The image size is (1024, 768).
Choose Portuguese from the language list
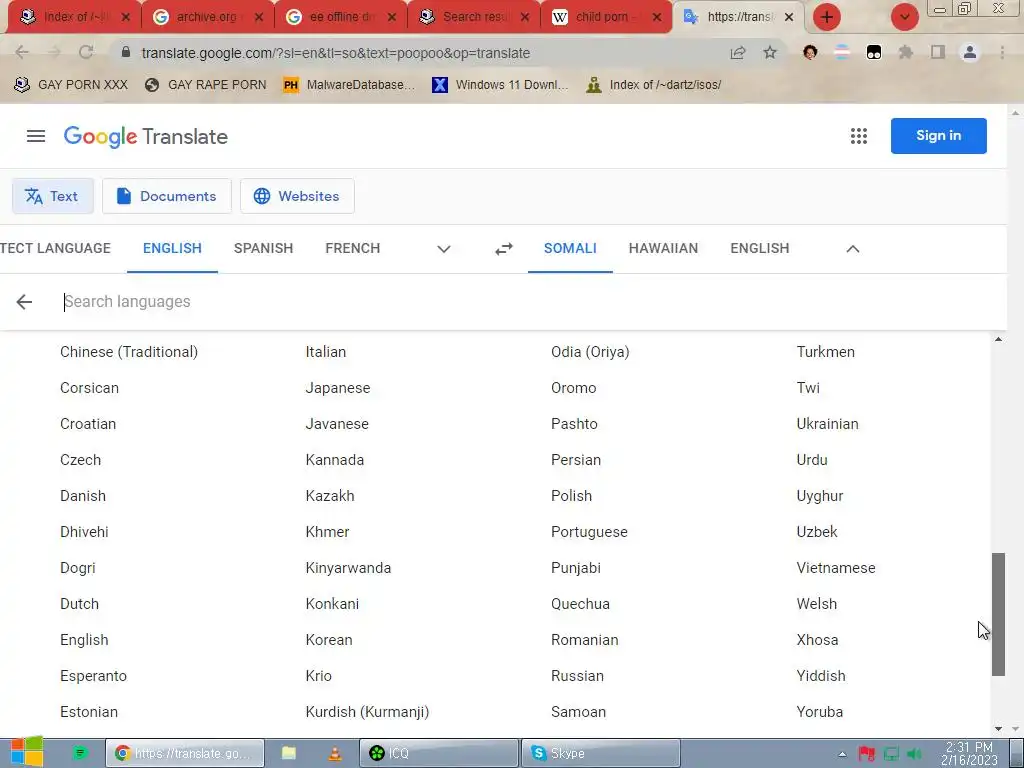tap(589, 532)
